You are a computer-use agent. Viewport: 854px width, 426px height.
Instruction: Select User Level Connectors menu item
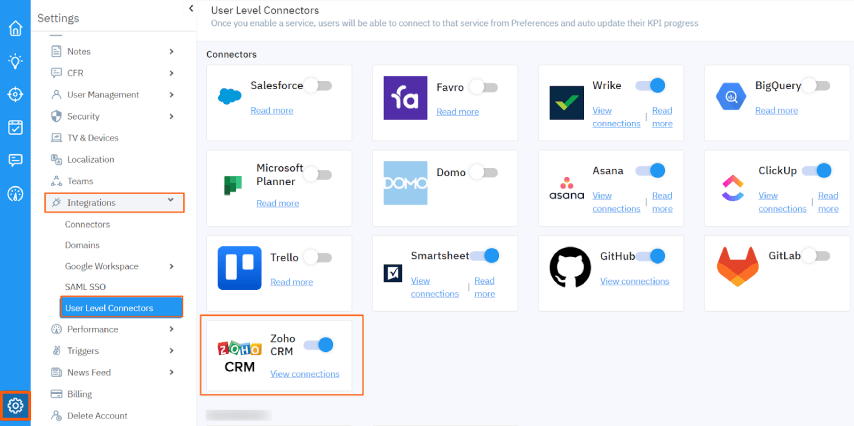pyautogui.click(x=121, y=308)
